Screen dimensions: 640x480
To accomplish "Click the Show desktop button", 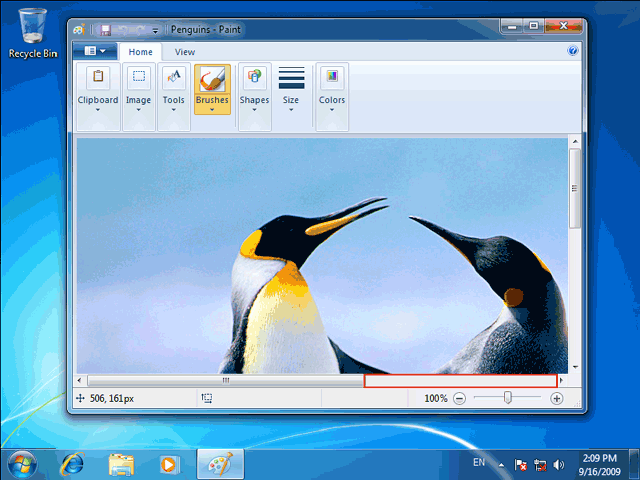I will [634, 464].
